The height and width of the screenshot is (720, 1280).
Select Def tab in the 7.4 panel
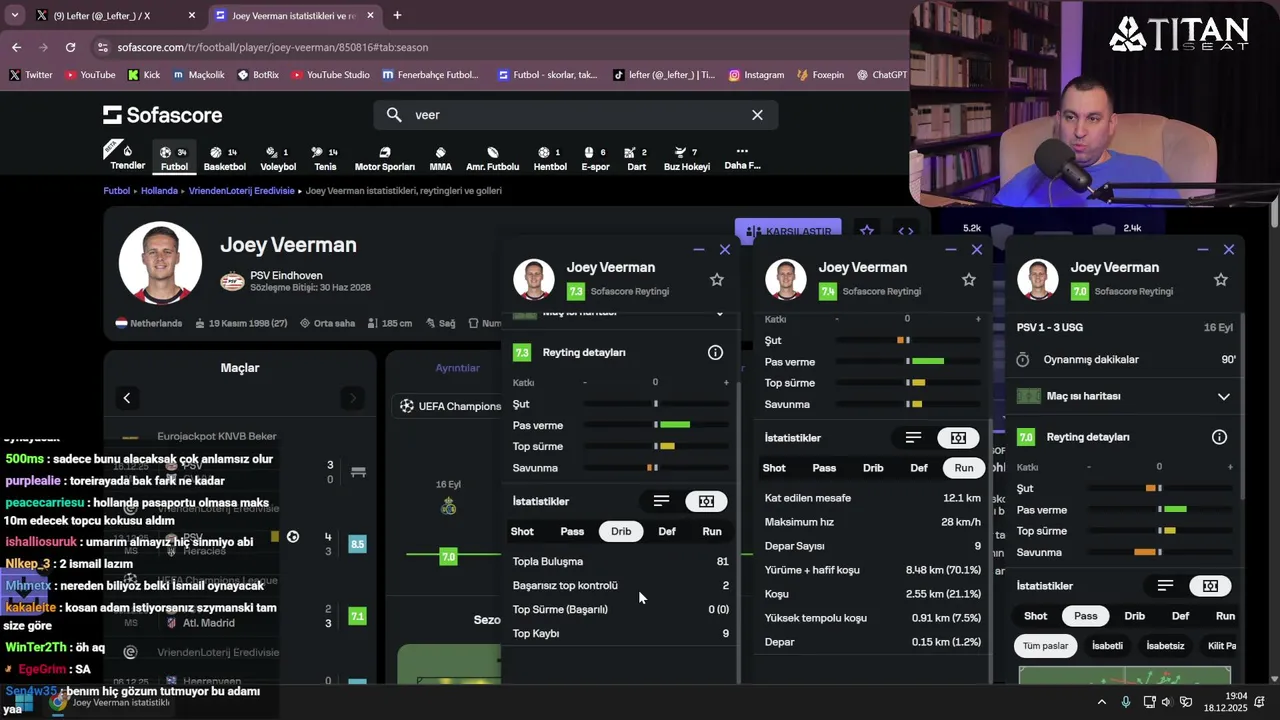919,468
